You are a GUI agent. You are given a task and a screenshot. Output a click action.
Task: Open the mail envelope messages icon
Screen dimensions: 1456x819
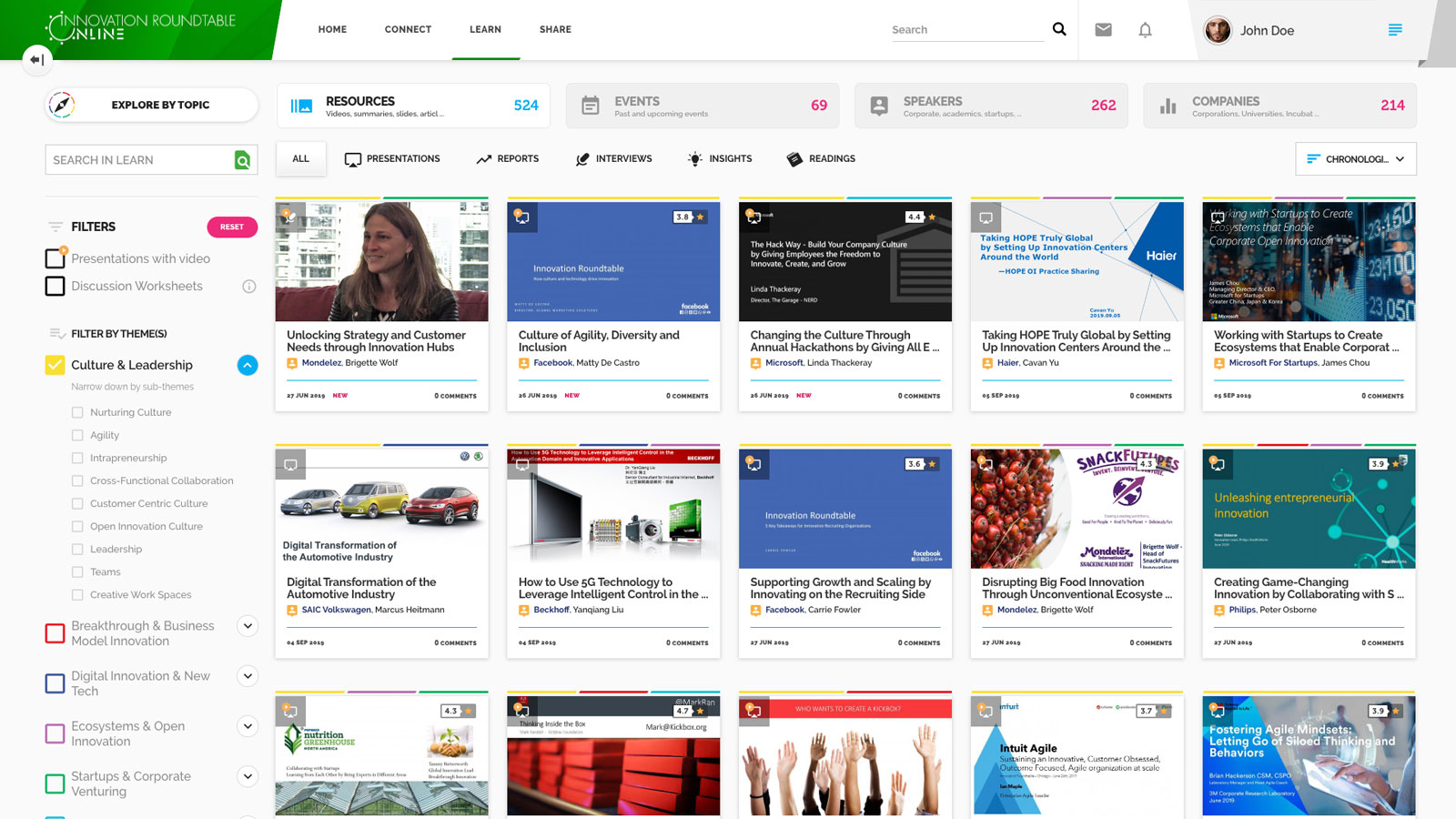coord(1103,30)
